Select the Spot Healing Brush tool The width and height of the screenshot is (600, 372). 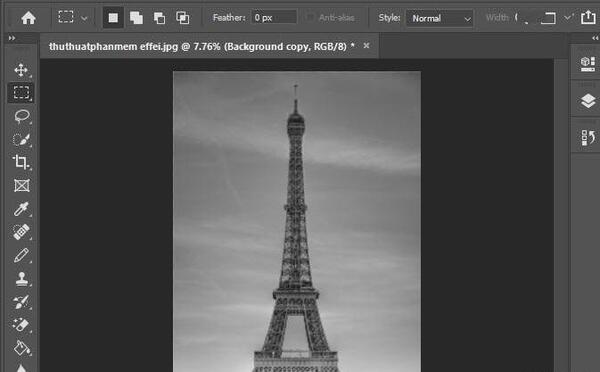point(21,232)
